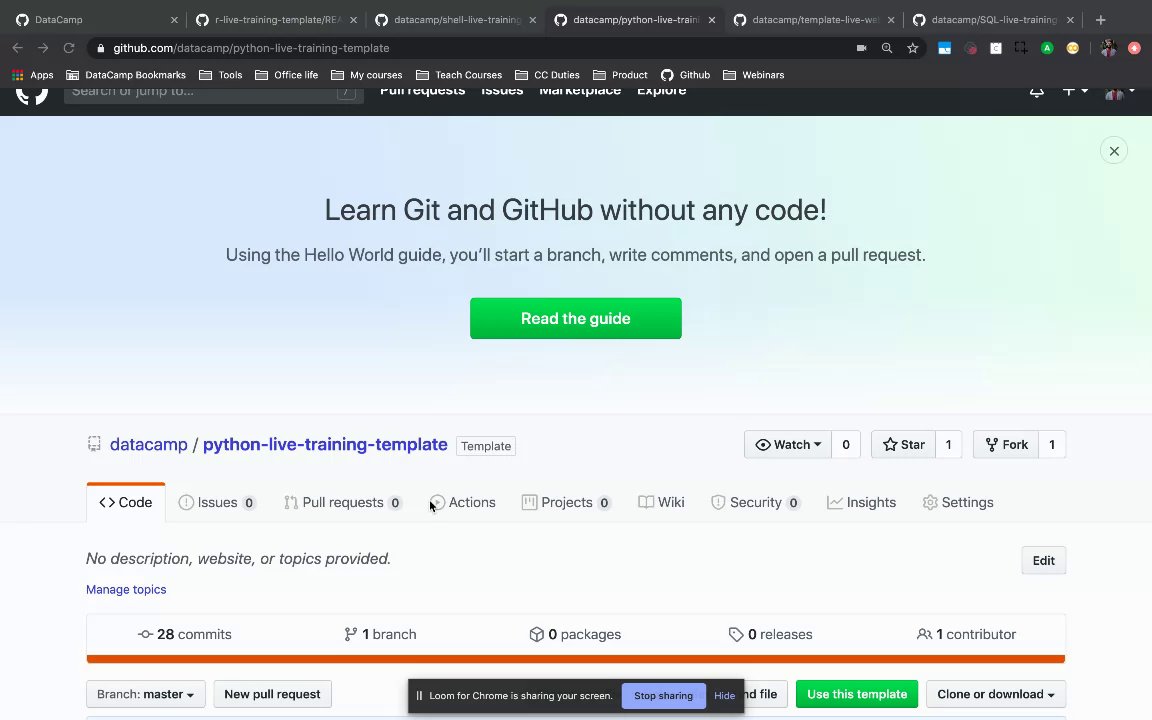
Task: Stop sharing the screen with Loom
Action: pos(663,696)
